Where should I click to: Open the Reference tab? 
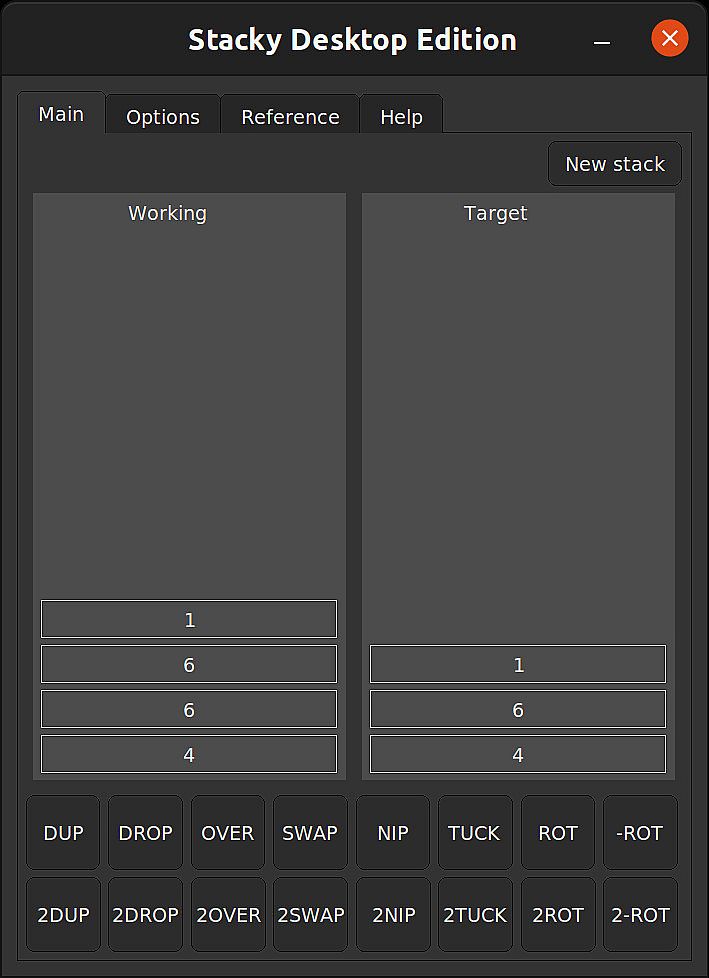(x=290, y=117)
